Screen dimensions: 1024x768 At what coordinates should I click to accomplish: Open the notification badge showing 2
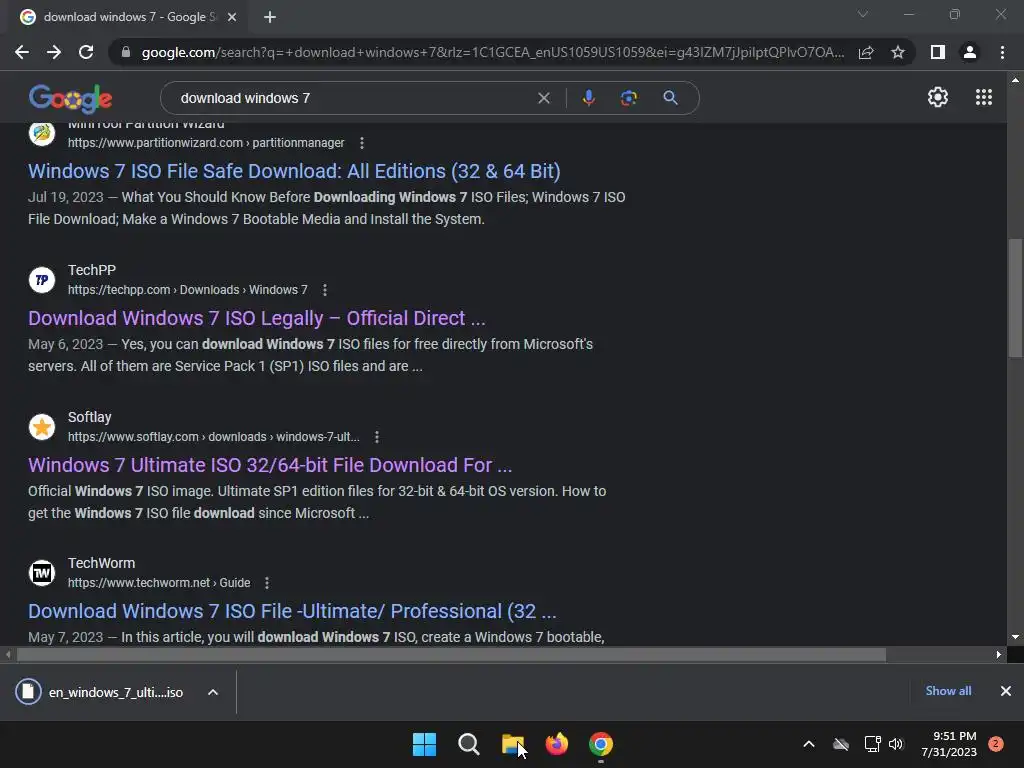996,744
